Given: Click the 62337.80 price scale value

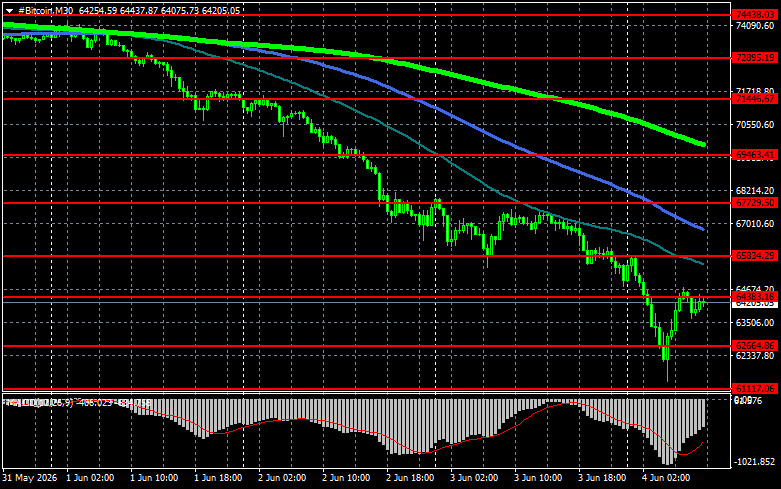Looking at the screenshot, I should click(755, 356).
